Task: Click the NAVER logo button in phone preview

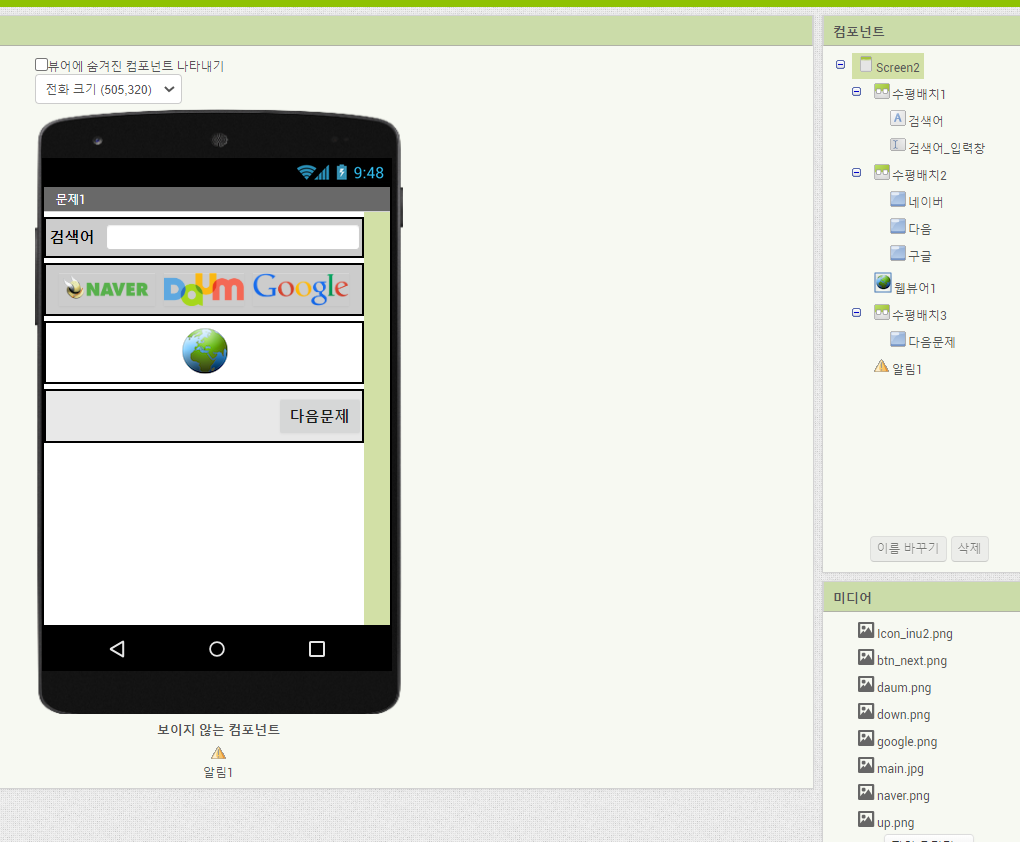Action: click(107, 289)
